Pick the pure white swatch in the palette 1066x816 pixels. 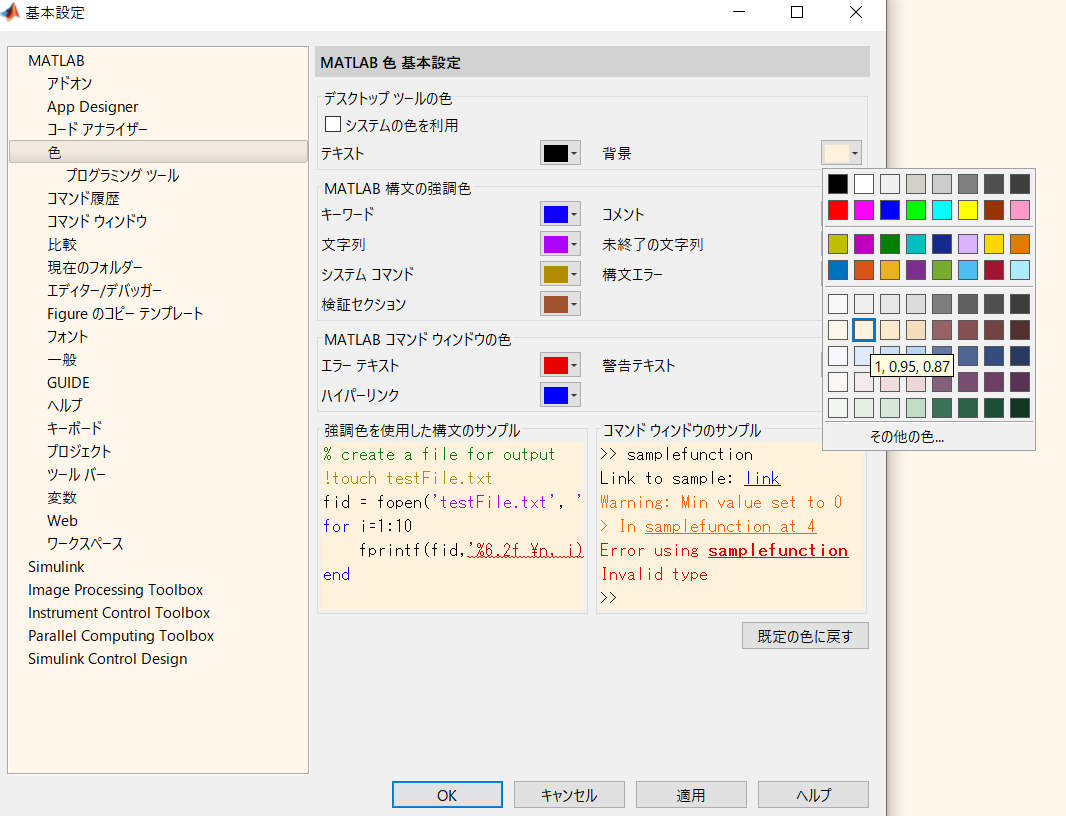[864, 184]
